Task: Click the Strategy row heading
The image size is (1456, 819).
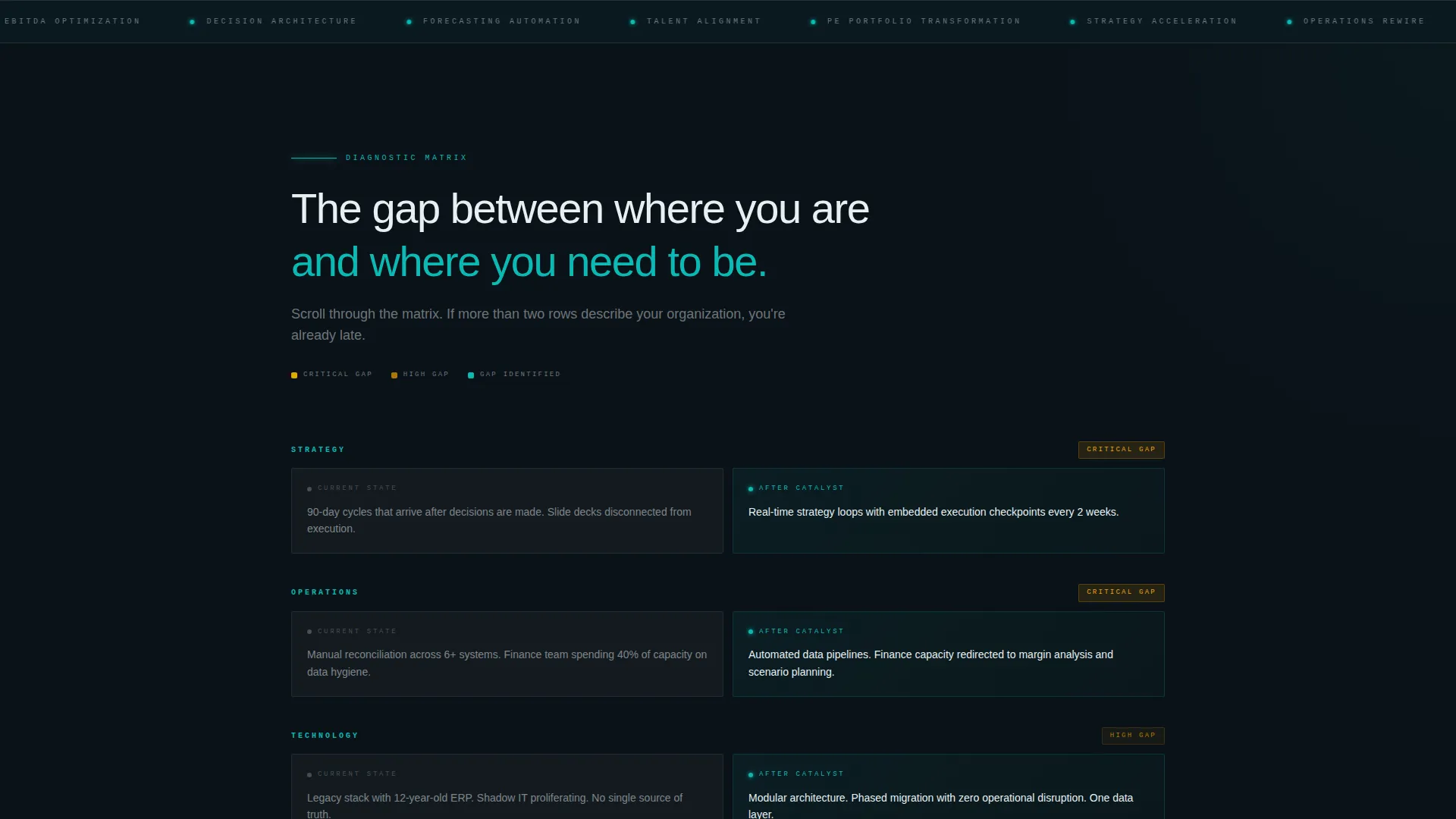Action: pos(318,450)
